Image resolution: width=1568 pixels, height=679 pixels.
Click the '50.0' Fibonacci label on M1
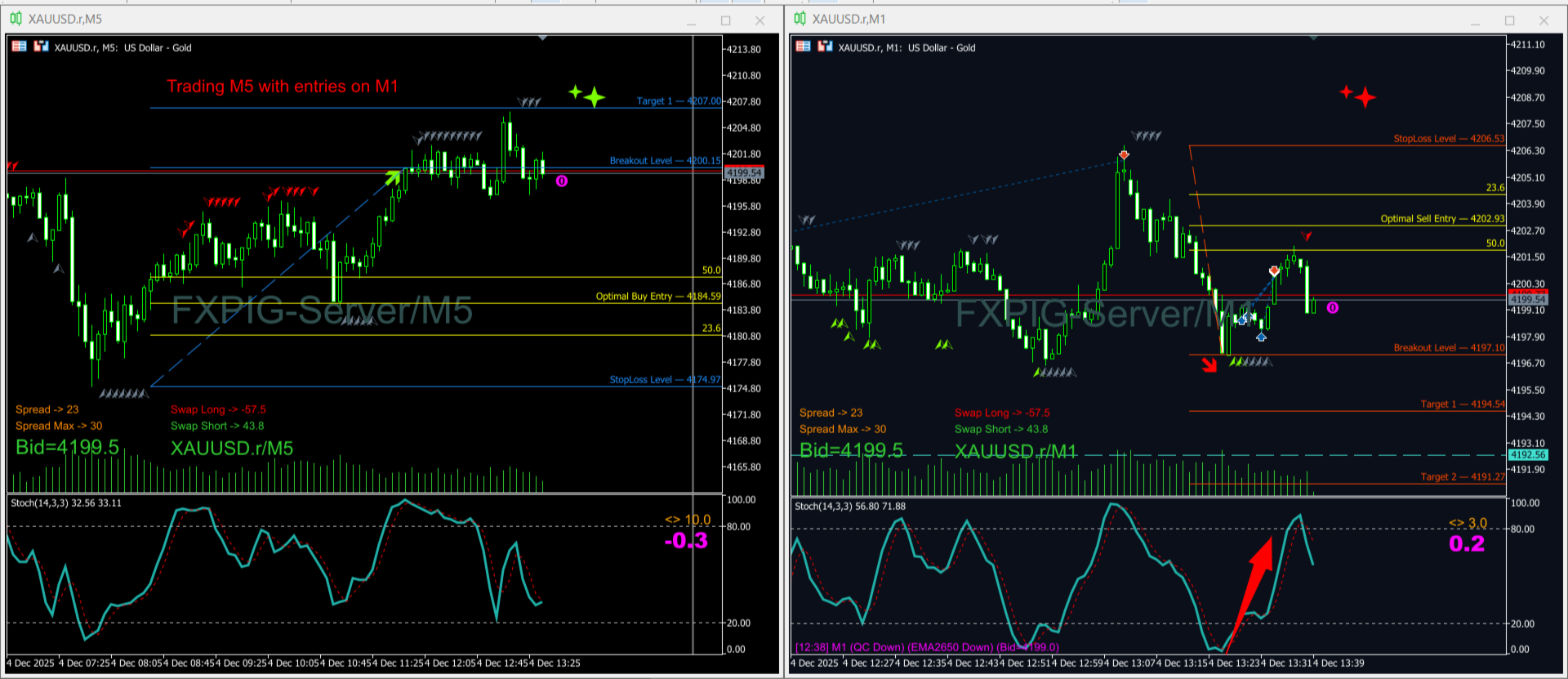coord(1495,243)
